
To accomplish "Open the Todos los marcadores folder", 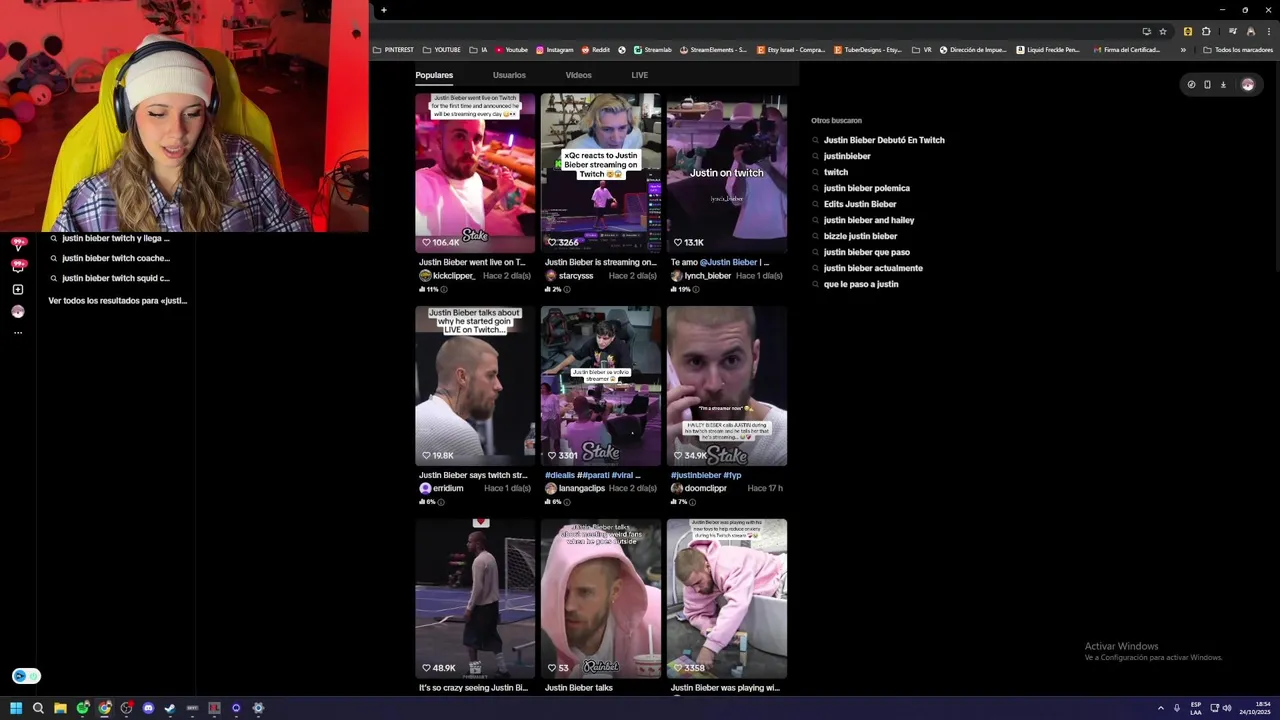I will [x=1237, y=50].
